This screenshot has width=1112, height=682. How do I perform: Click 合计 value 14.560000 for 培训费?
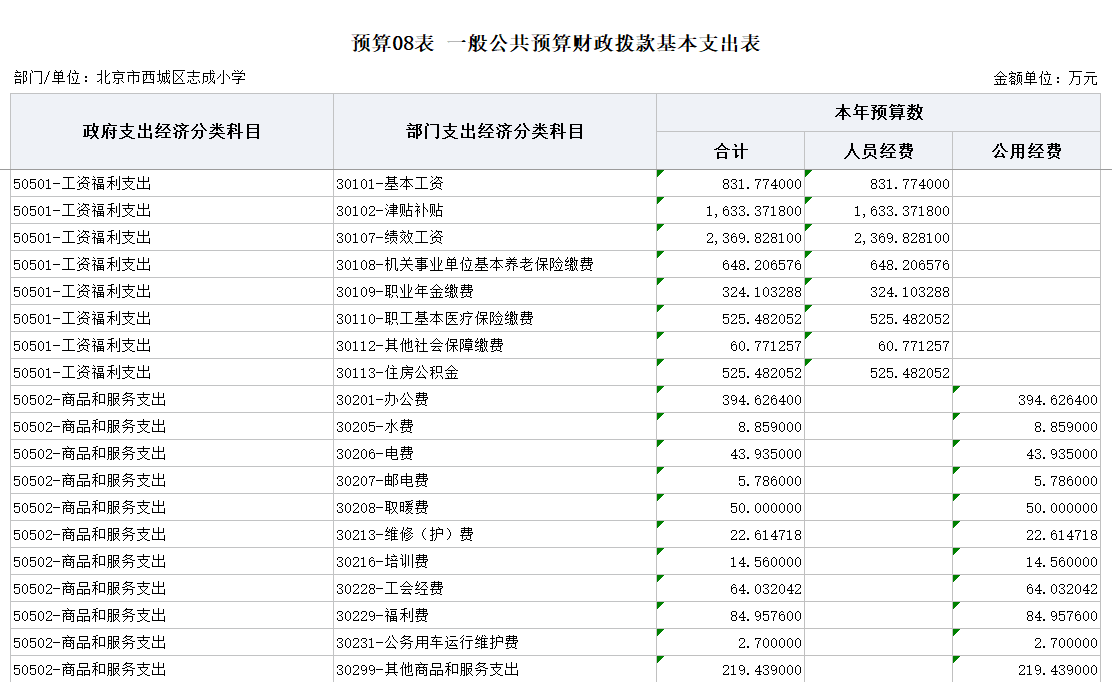(x=730, y=561)
